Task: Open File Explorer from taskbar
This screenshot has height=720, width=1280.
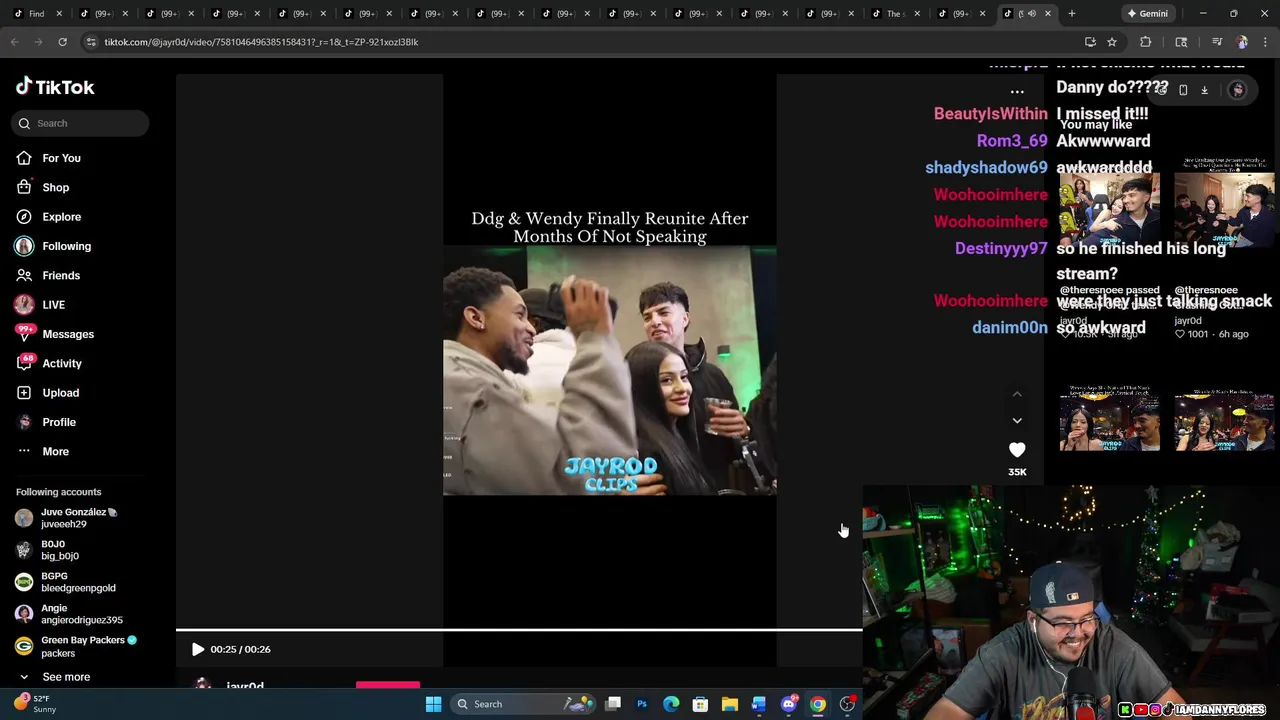Action: (x=730, y=704)
